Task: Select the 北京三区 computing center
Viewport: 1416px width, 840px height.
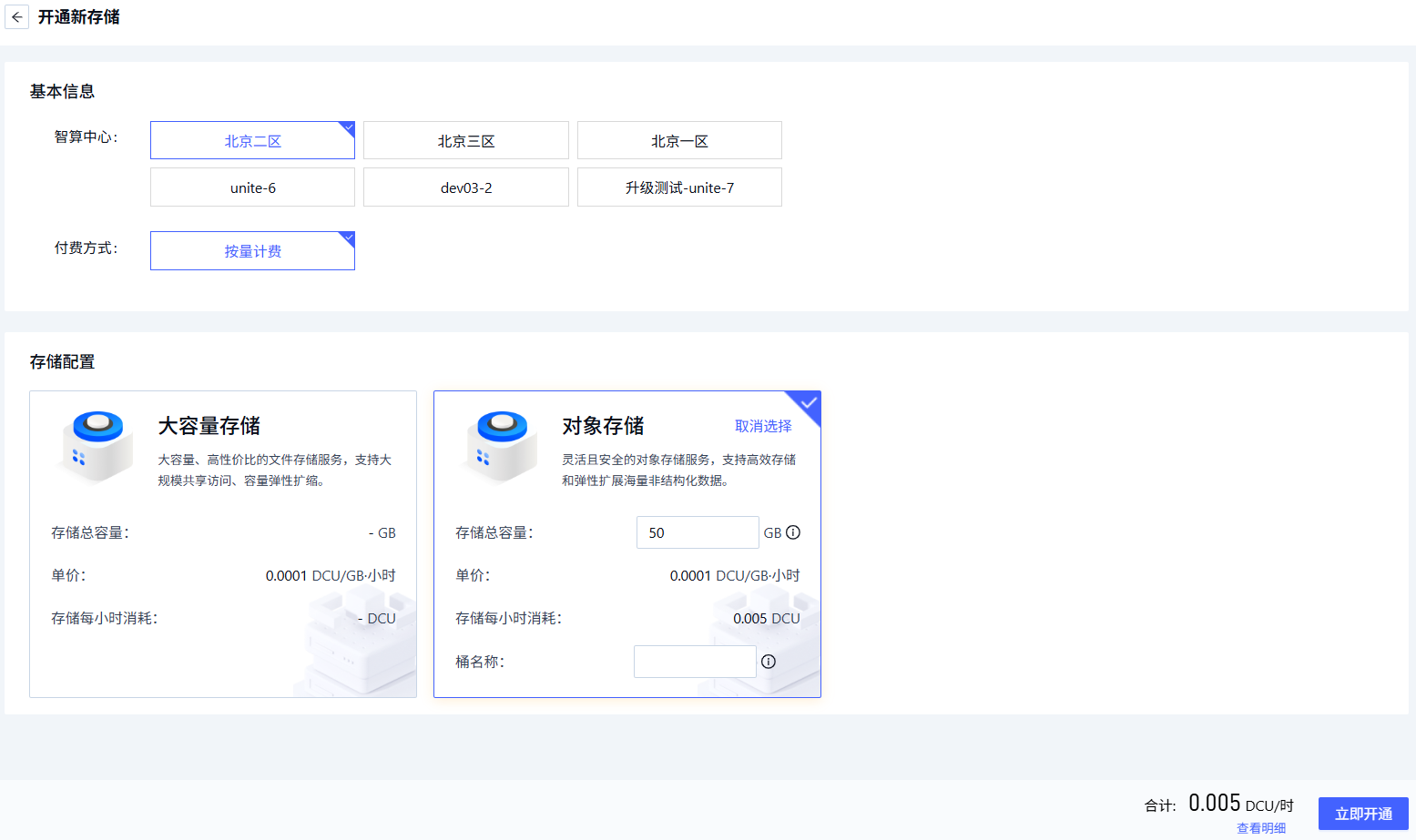Action: point(465,141)
